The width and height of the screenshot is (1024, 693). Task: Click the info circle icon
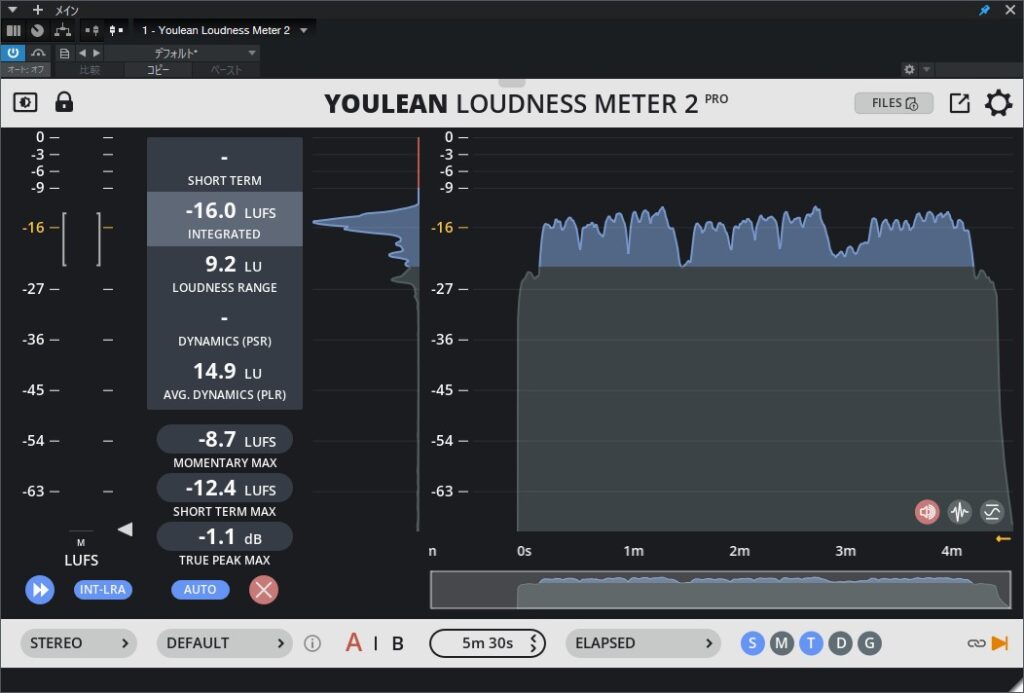click(x=312, y=643)
